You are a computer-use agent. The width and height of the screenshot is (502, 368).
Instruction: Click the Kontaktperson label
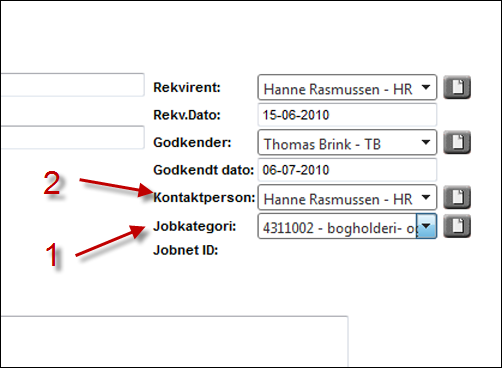[204, 198]
